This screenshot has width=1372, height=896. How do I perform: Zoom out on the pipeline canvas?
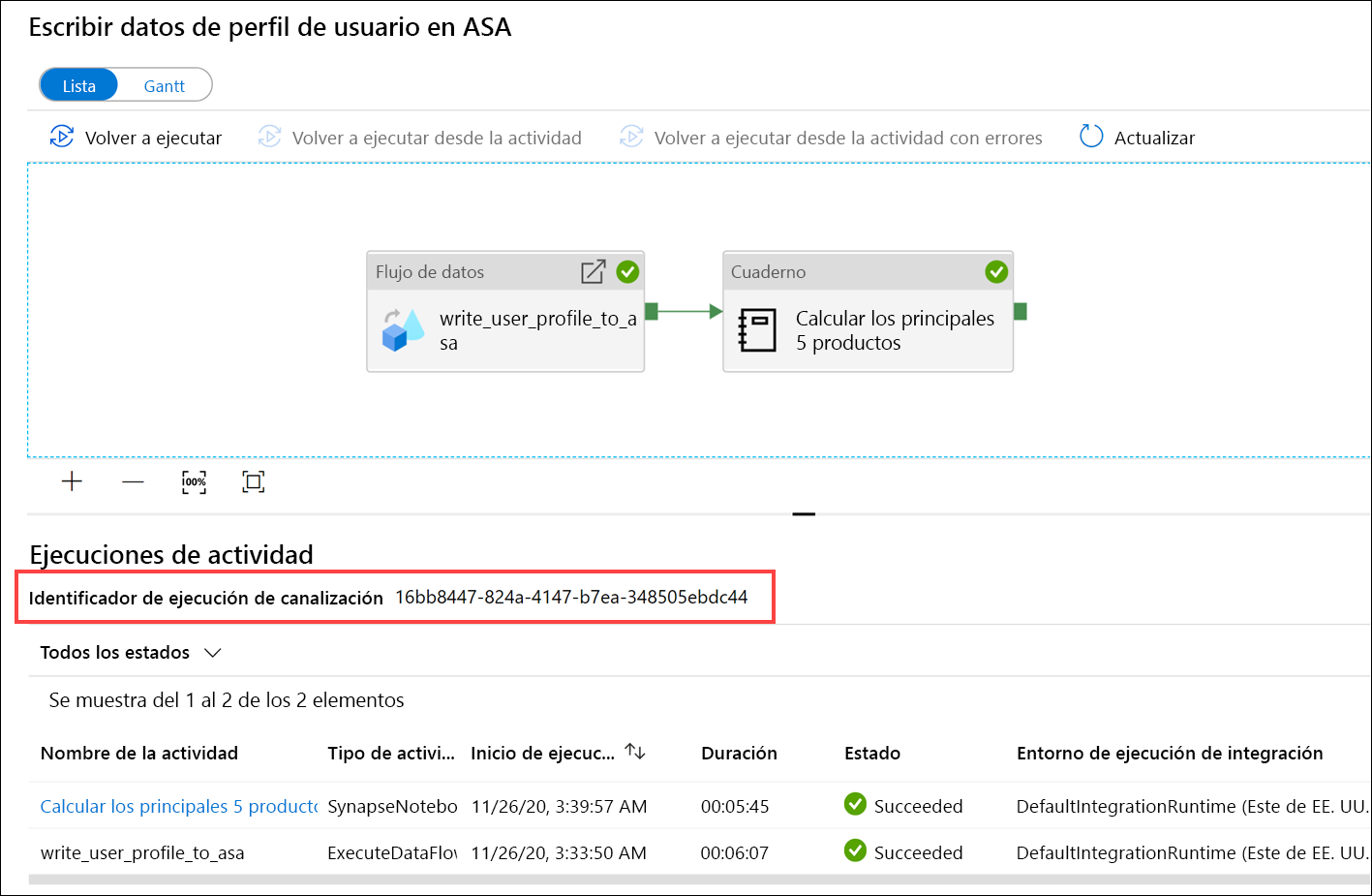133,481
